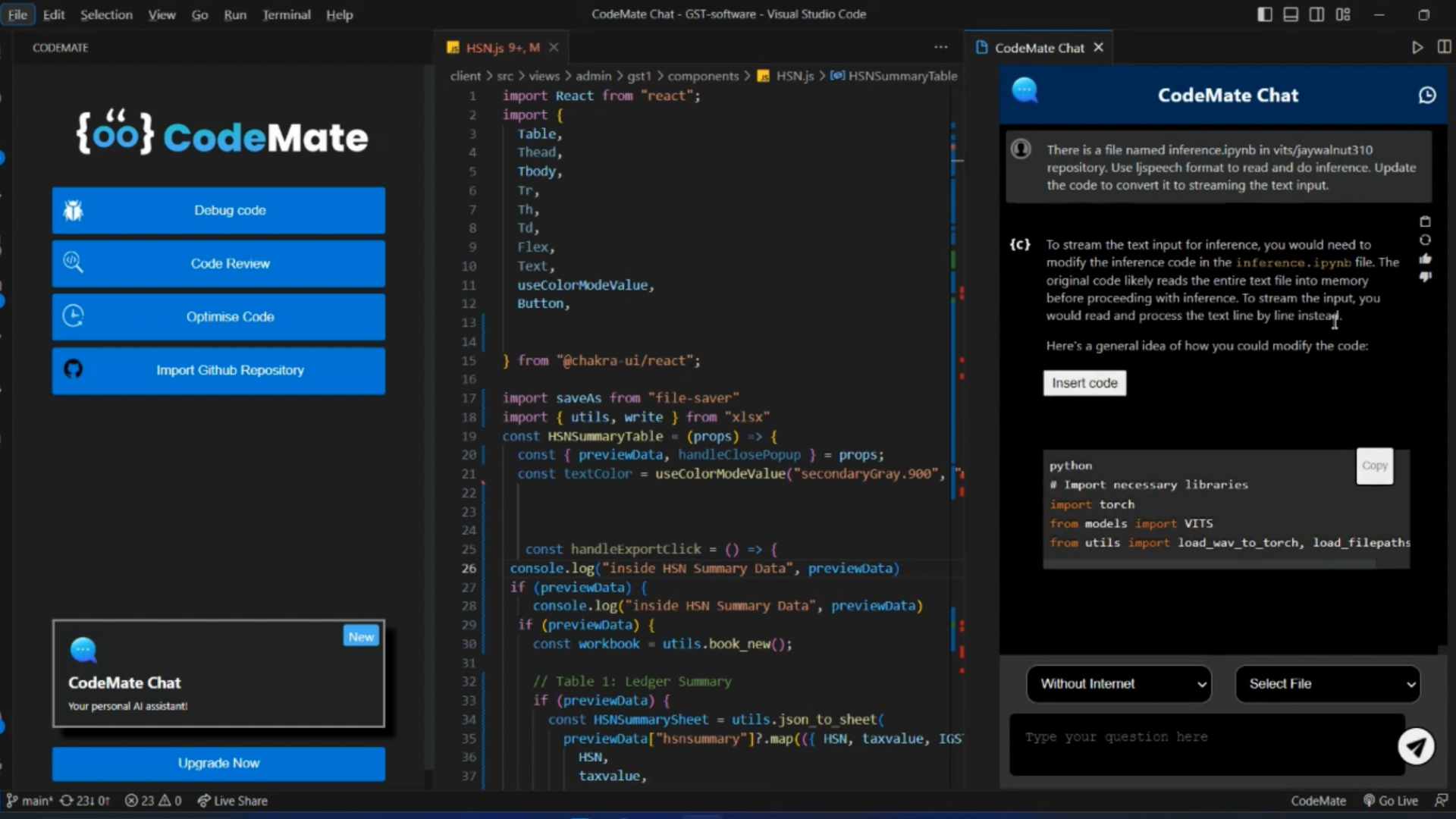Synchronize changes in status bar
Viewport: 1456px width, 819px height.
coord(85,801)
